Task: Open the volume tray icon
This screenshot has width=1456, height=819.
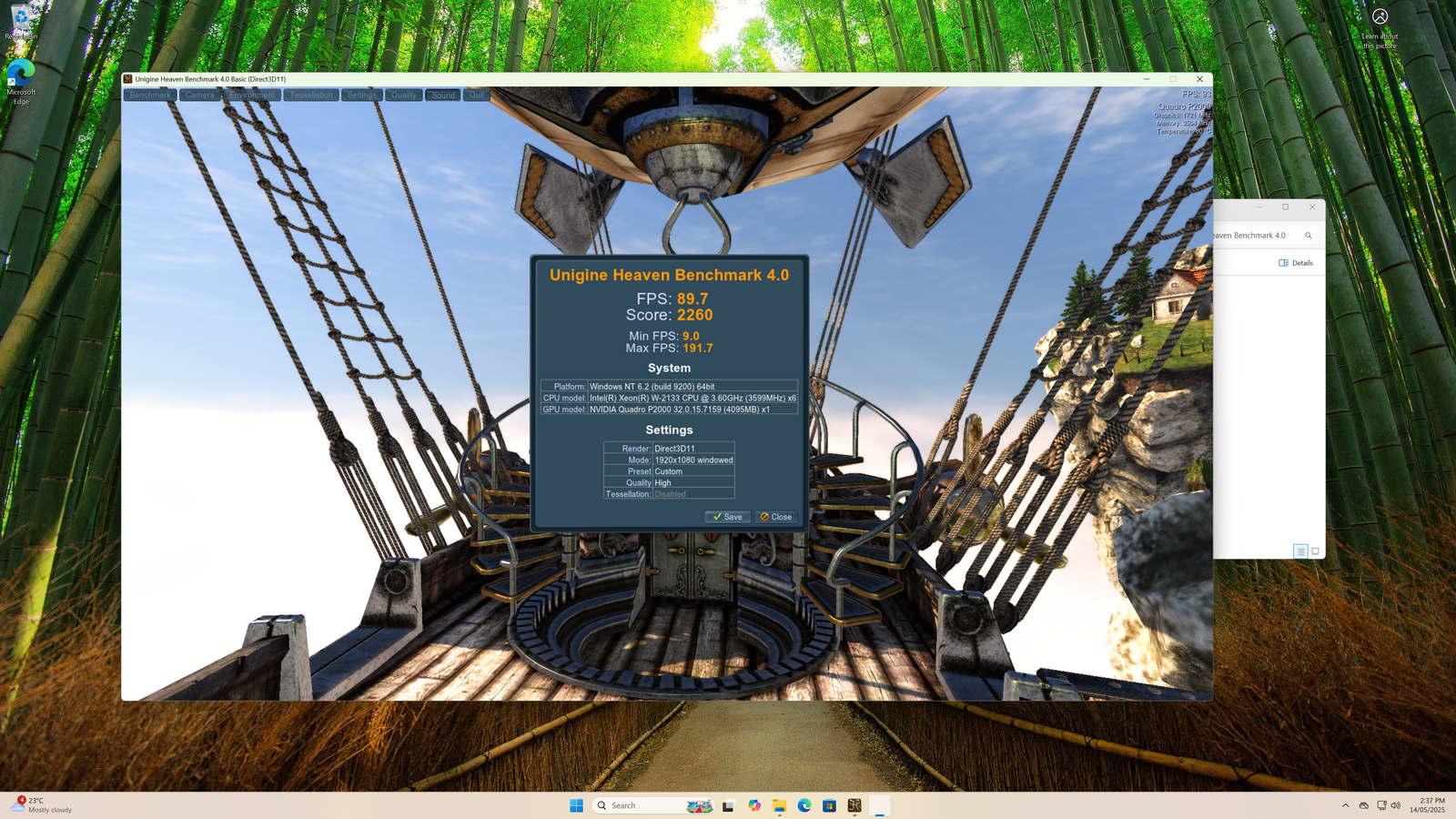Action: tap(1396, 805)
